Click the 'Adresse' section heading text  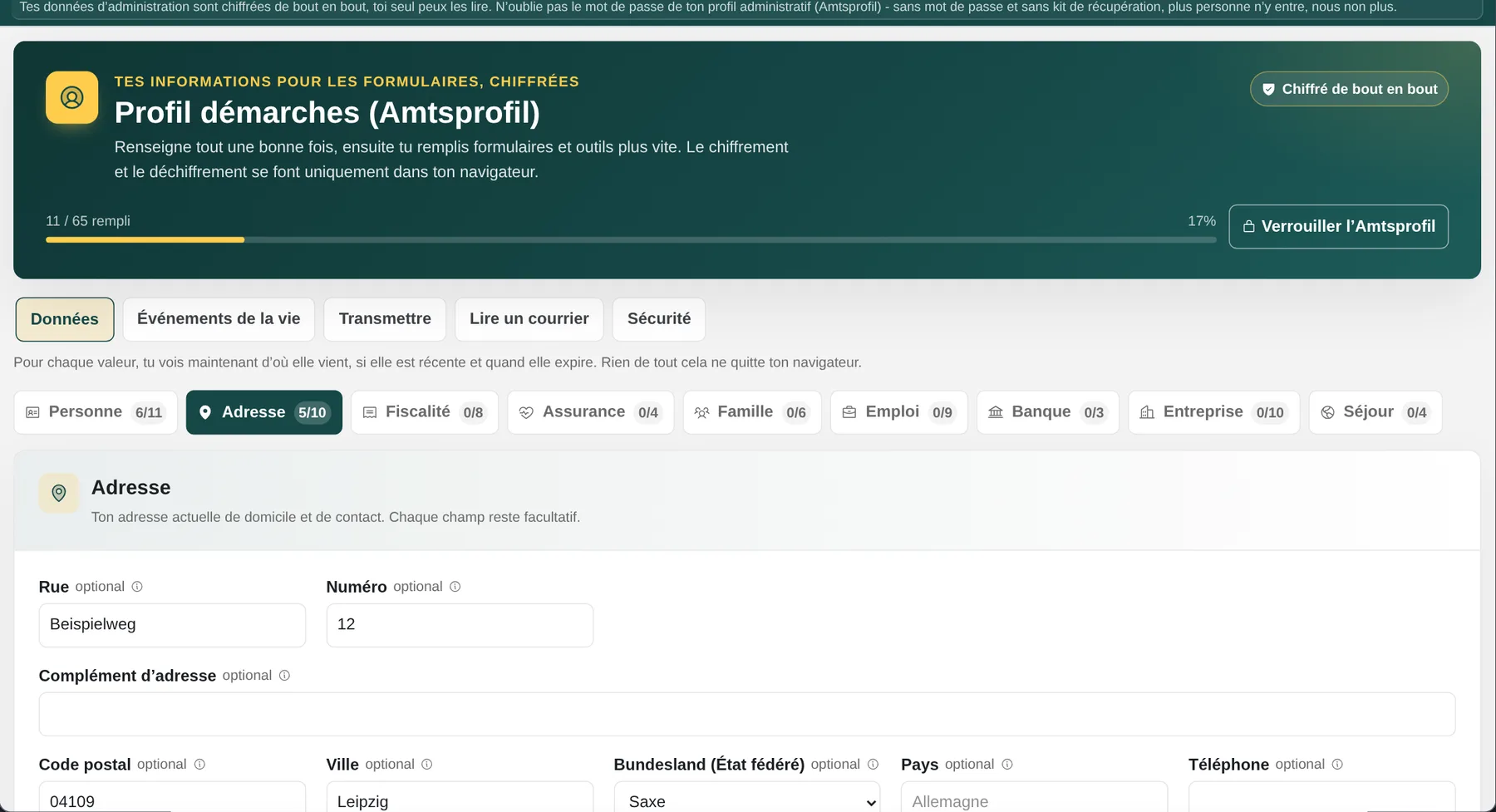click(131, 488)
